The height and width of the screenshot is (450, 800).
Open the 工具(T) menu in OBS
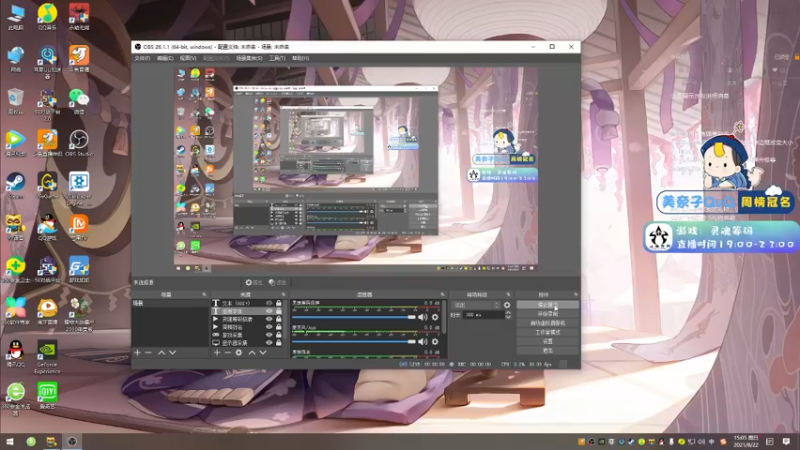coord(277,58)
